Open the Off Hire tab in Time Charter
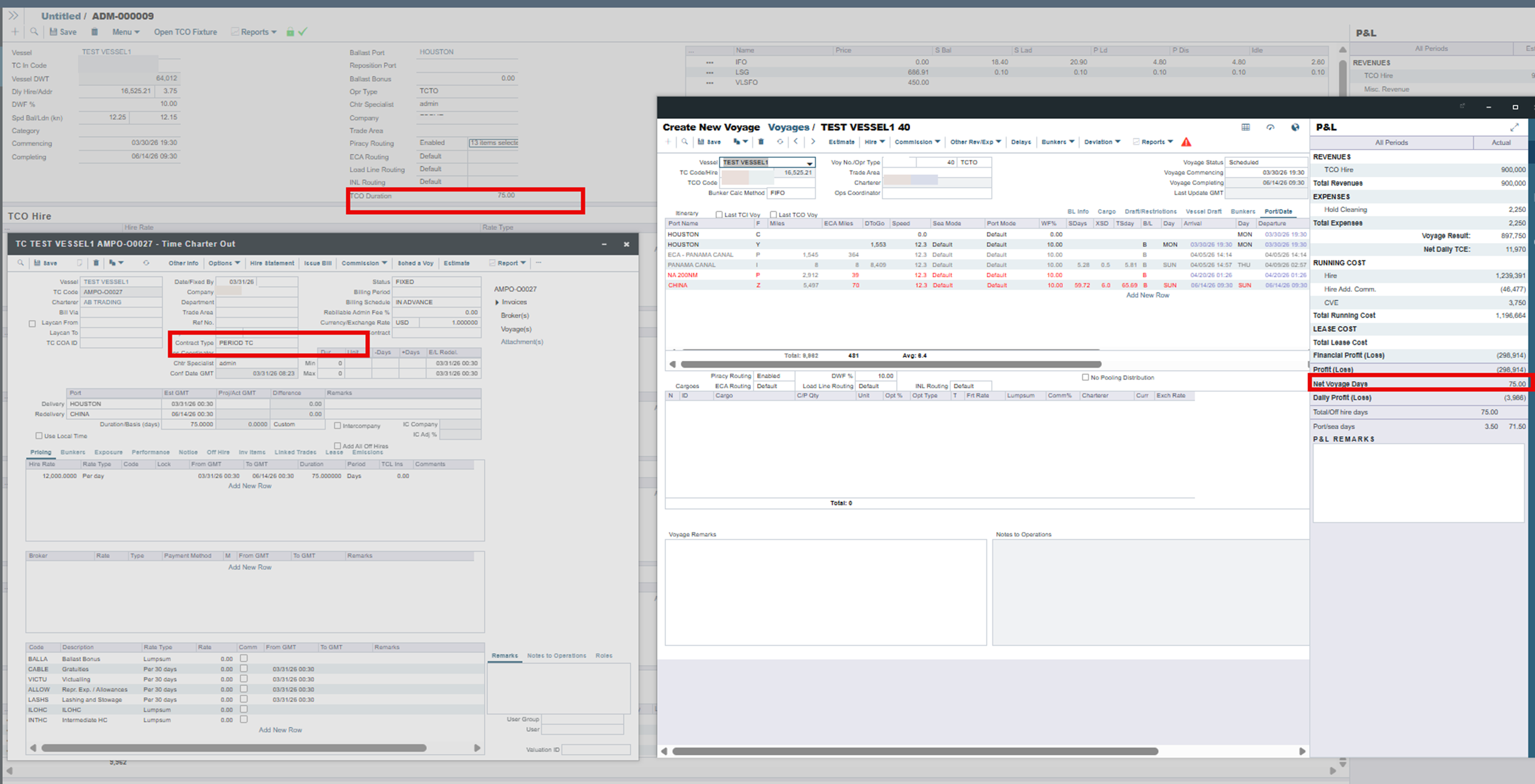The image size is (1535, 784). click(x=218, y=452)
